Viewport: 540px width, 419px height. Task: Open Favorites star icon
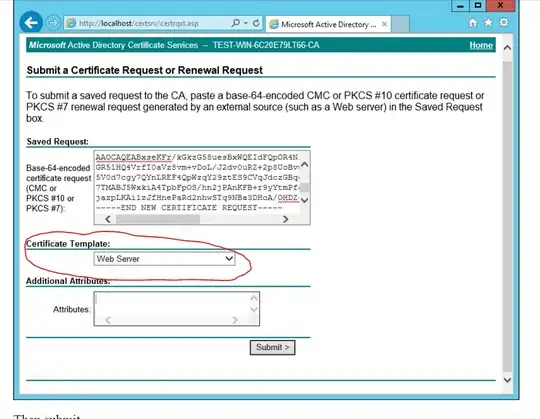click(x=488, y=23)
